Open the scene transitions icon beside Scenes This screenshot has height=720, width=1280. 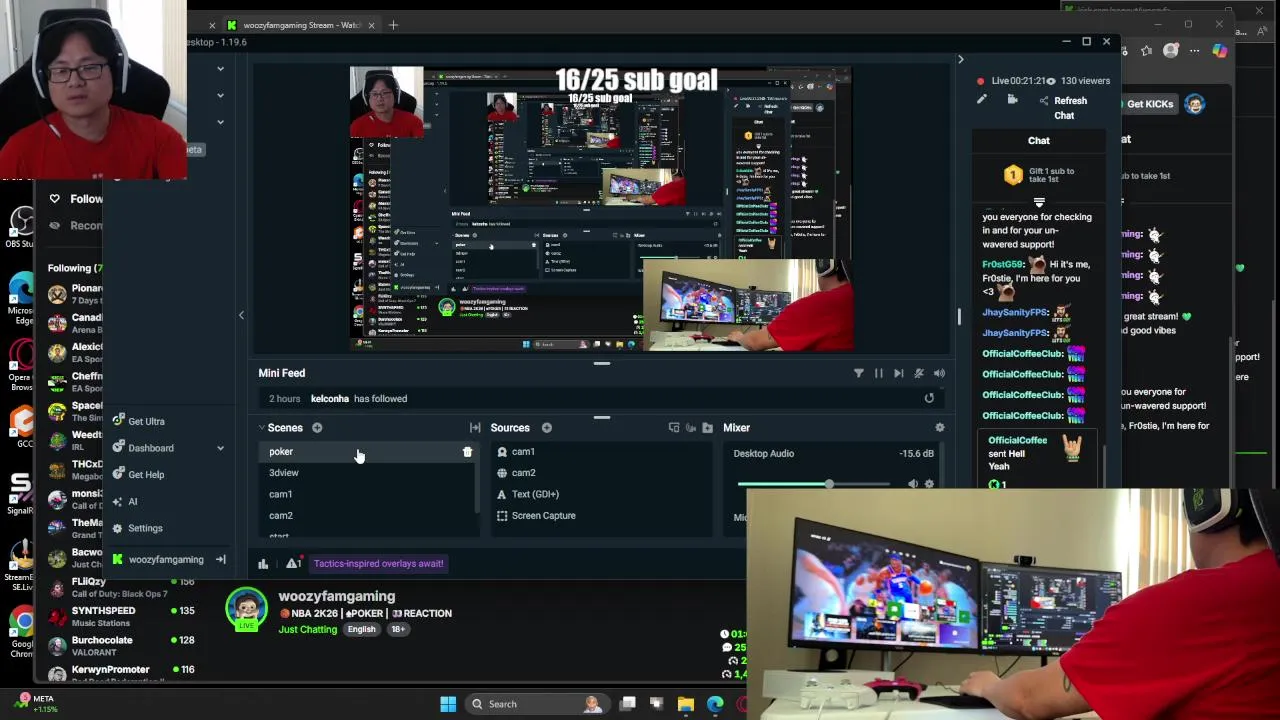pyautogui.click(x=475, y=428)
